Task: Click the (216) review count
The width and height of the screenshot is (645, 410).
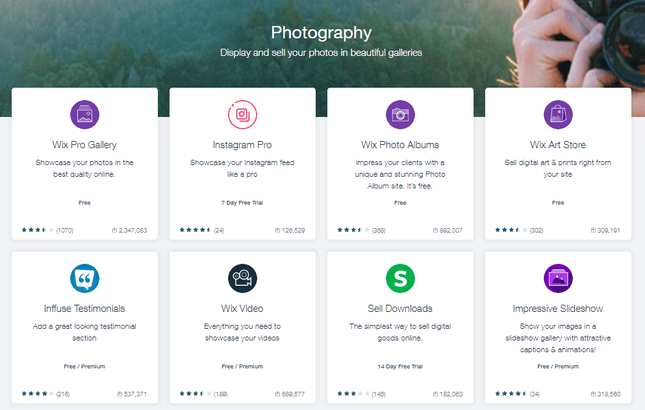Action: [x=63, y=394]
